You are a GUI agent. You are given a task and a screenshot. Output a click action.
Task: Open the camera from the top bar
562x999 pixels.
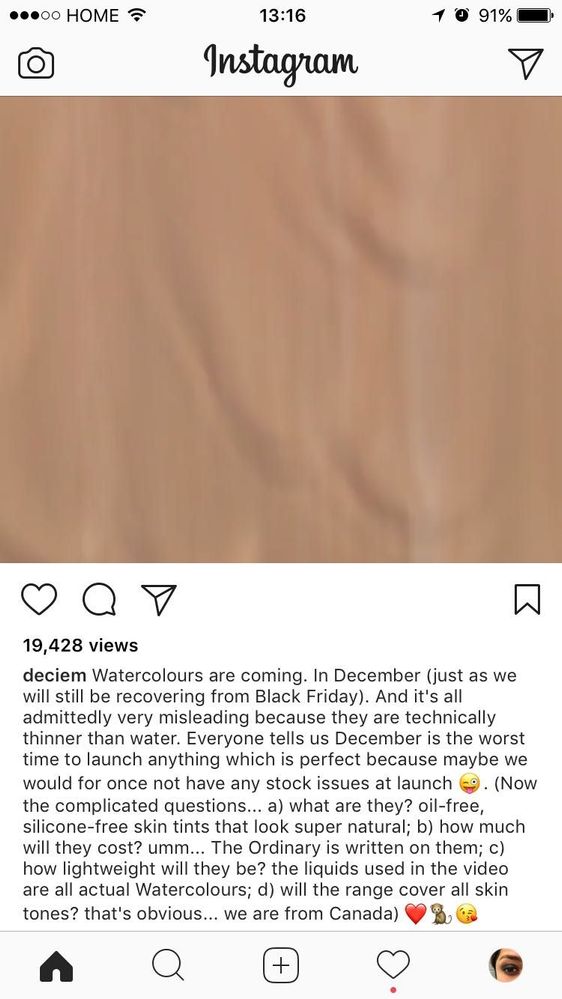pos(36,63)
